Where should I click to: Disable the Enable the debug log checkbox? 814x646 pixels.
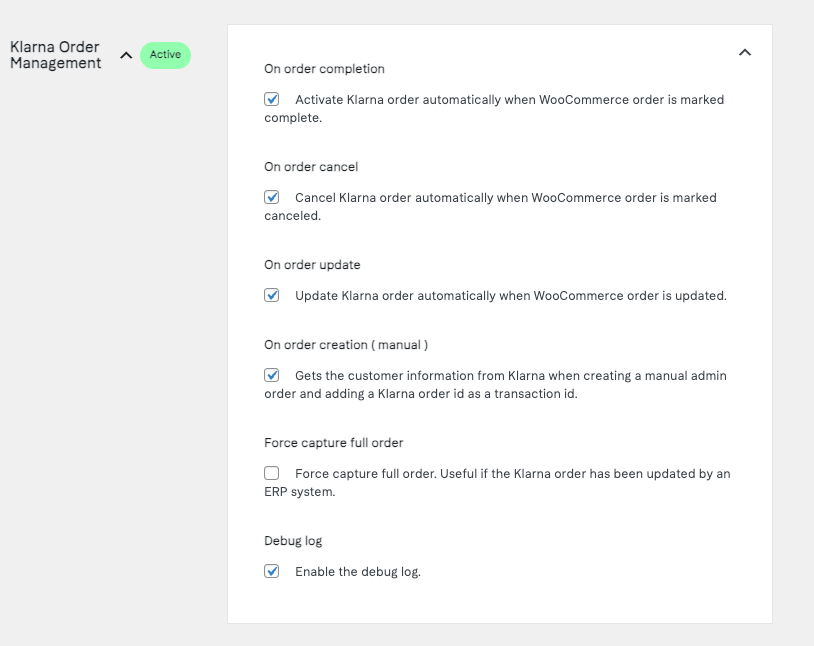272,571
